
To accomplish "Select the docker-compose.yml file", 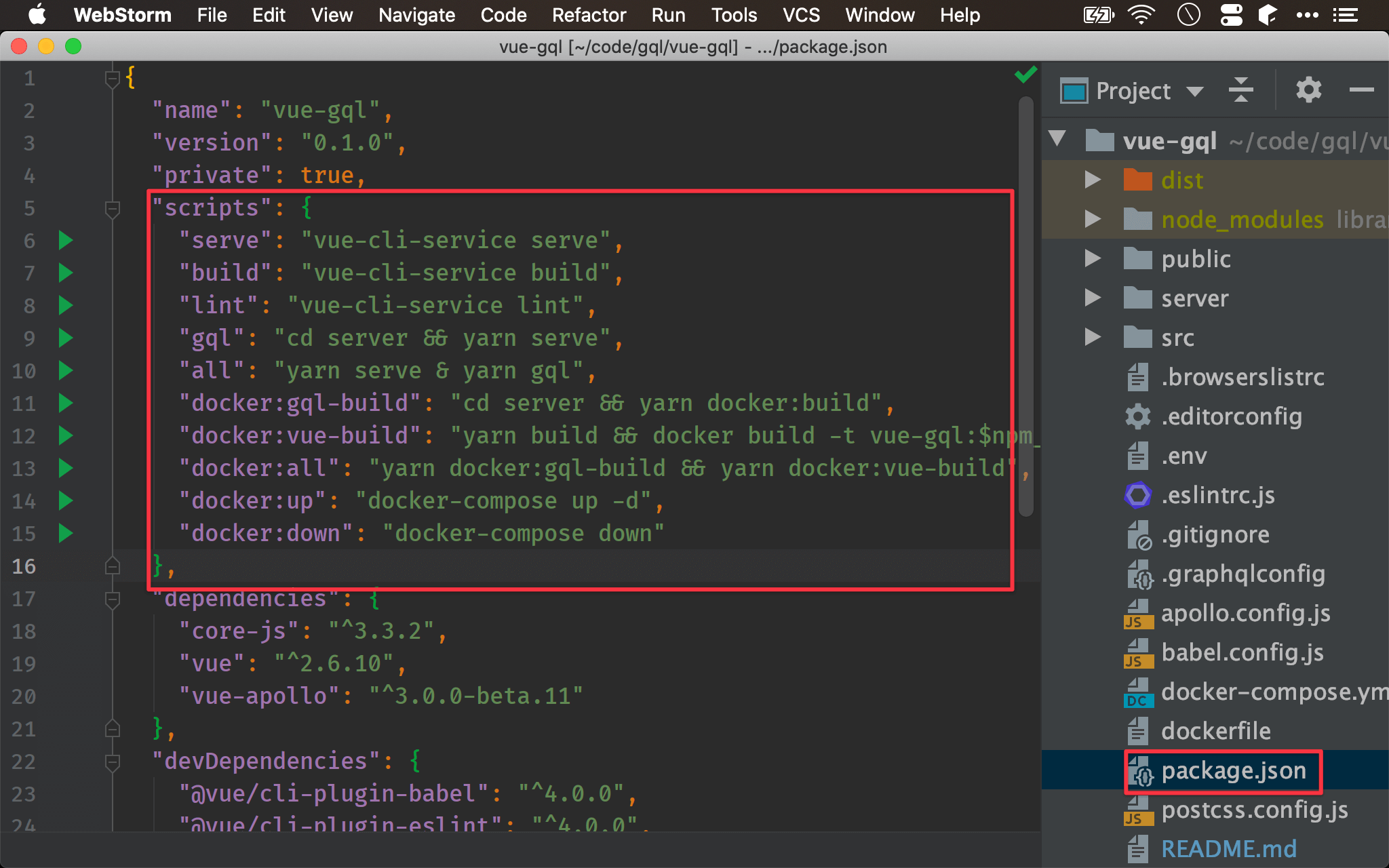I will (x=1274, y=691).
